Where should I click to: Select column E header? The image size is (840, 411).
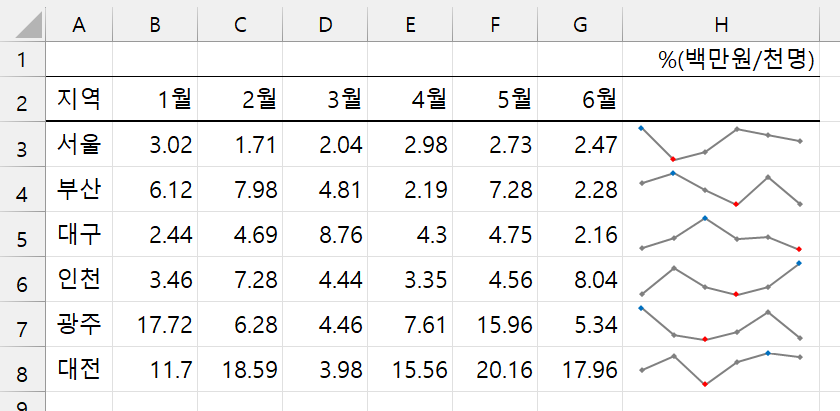click(410, 25)
